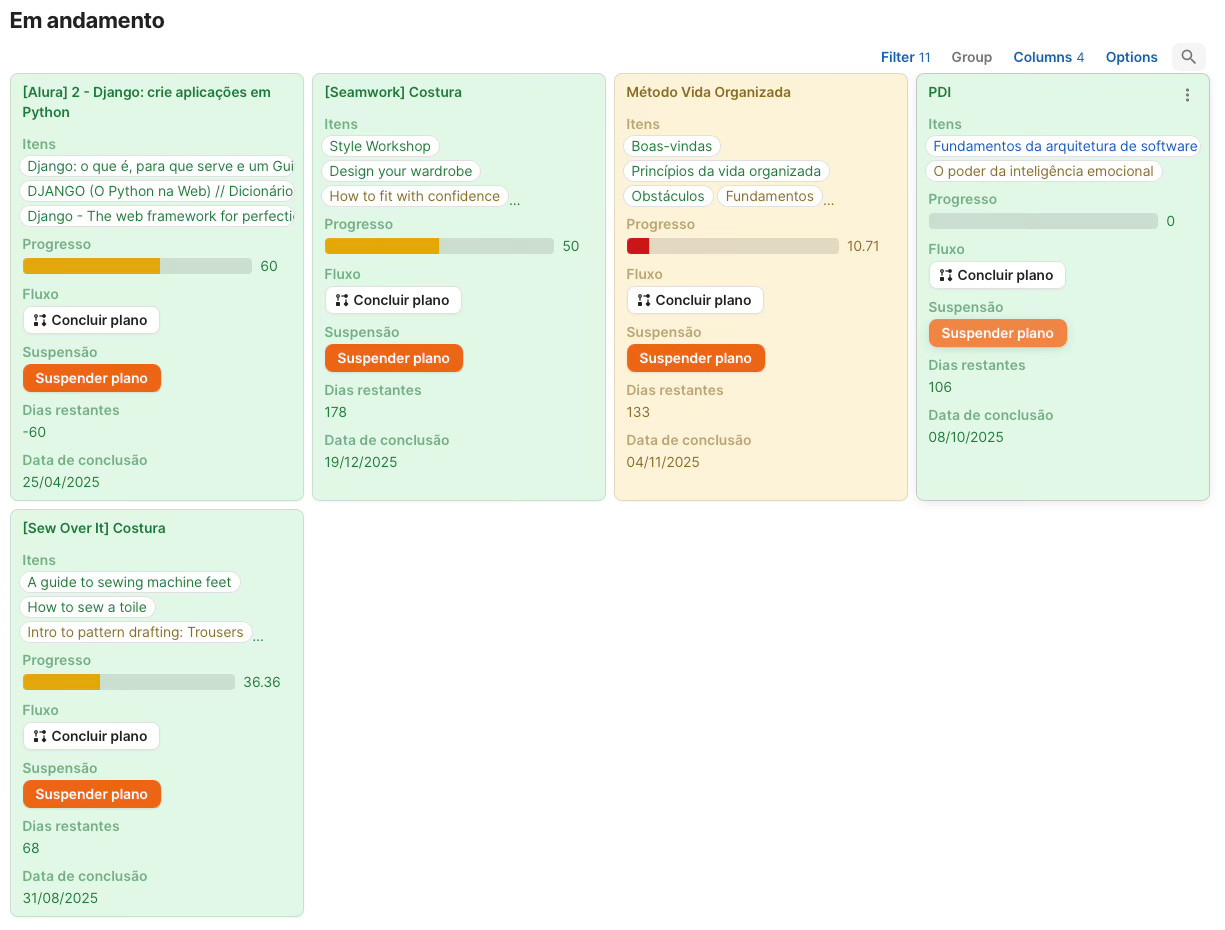Open the search magnifier icon

pos(1188,57)
